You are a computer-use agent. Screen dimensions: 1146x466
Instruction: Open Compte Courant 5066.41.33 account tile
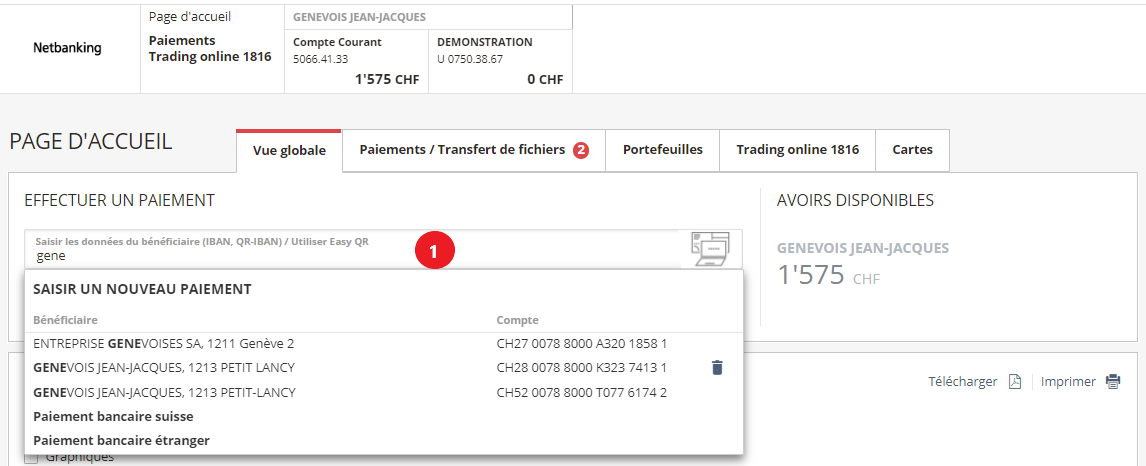pyautogui.click(x=356, y=60)
